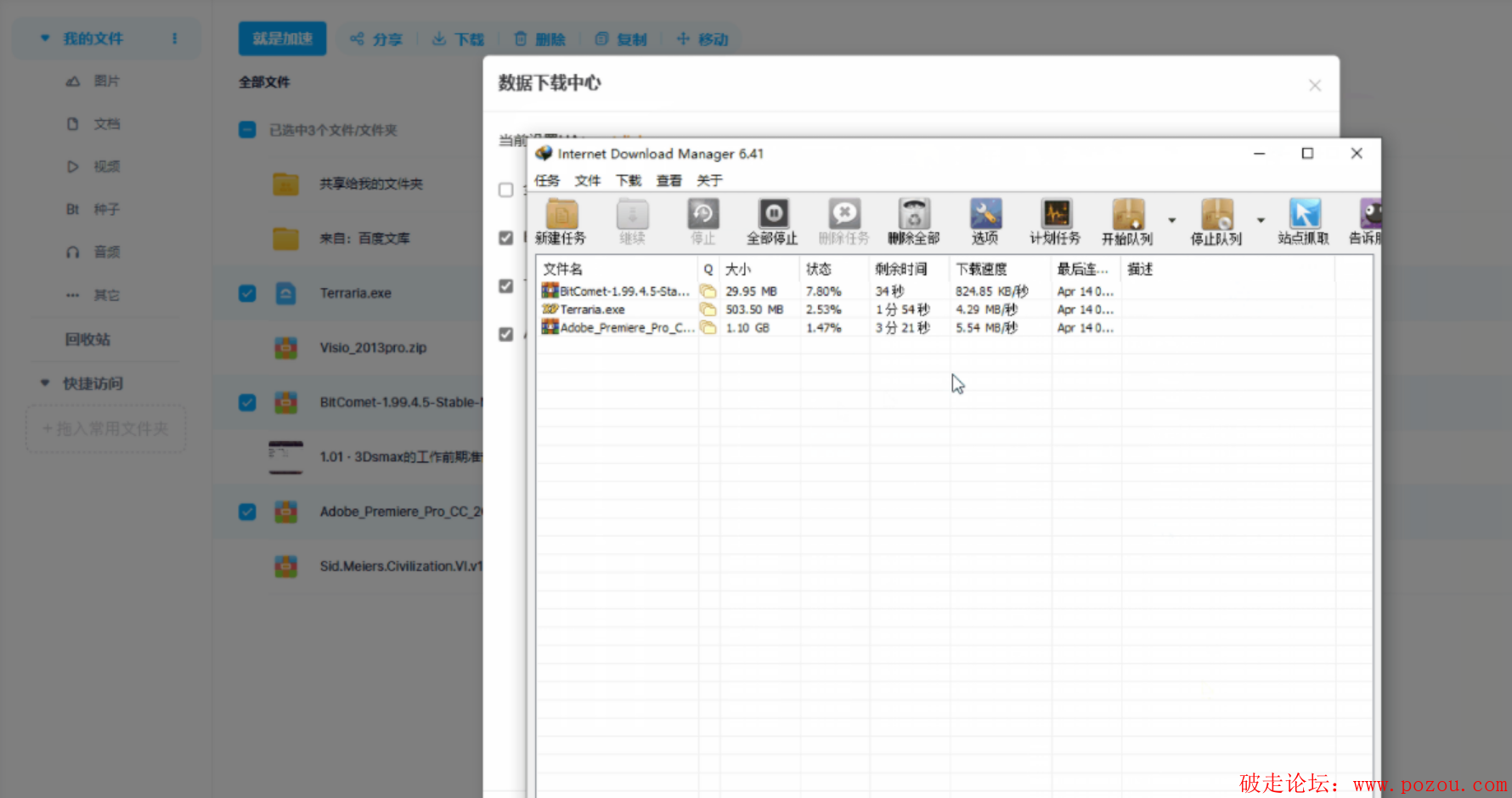Sort by the 大小 column header
This screenshot has width=1512, height=798.
[759, 269]
